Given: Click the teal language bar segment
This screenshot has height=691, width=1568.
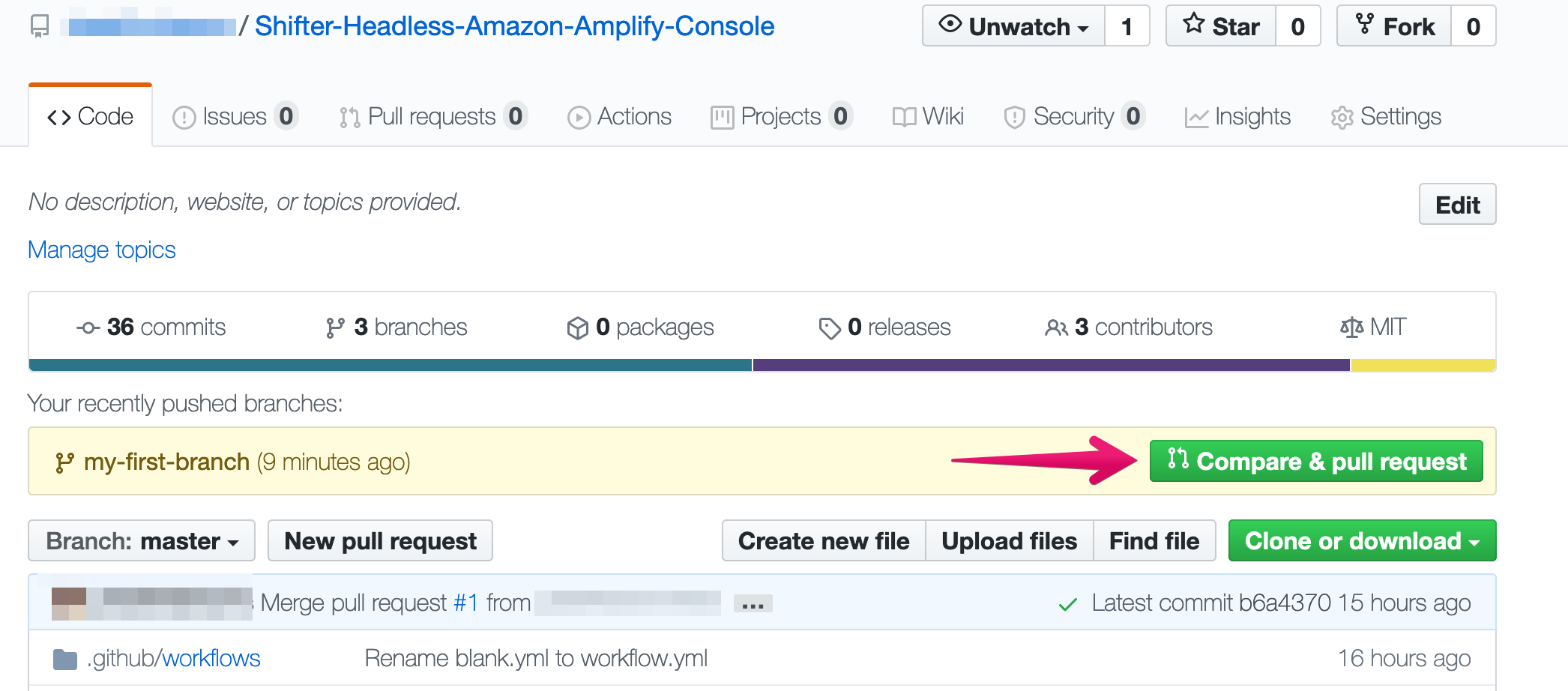Looking at the screenshot, I should (391, 365).
